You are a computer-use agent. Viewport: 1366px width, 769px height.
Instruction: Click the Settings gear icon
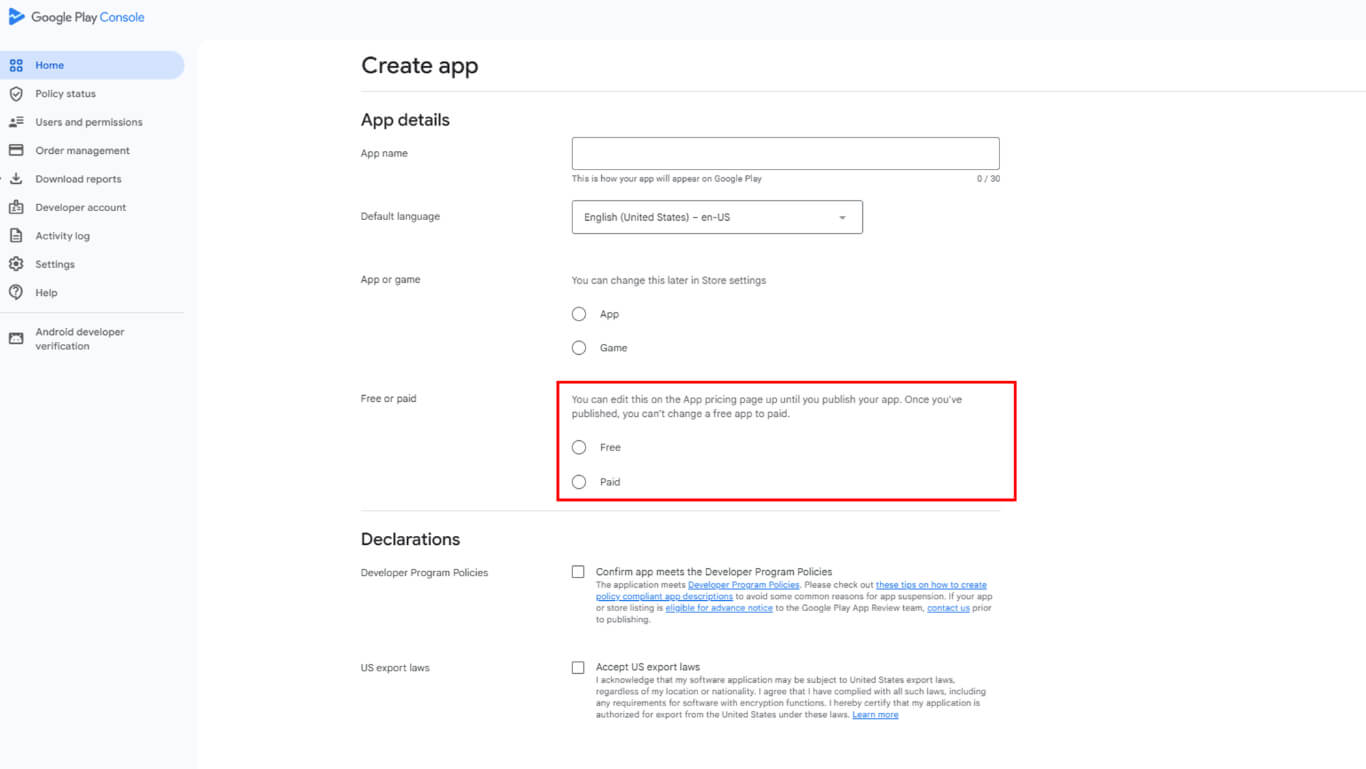16,265
